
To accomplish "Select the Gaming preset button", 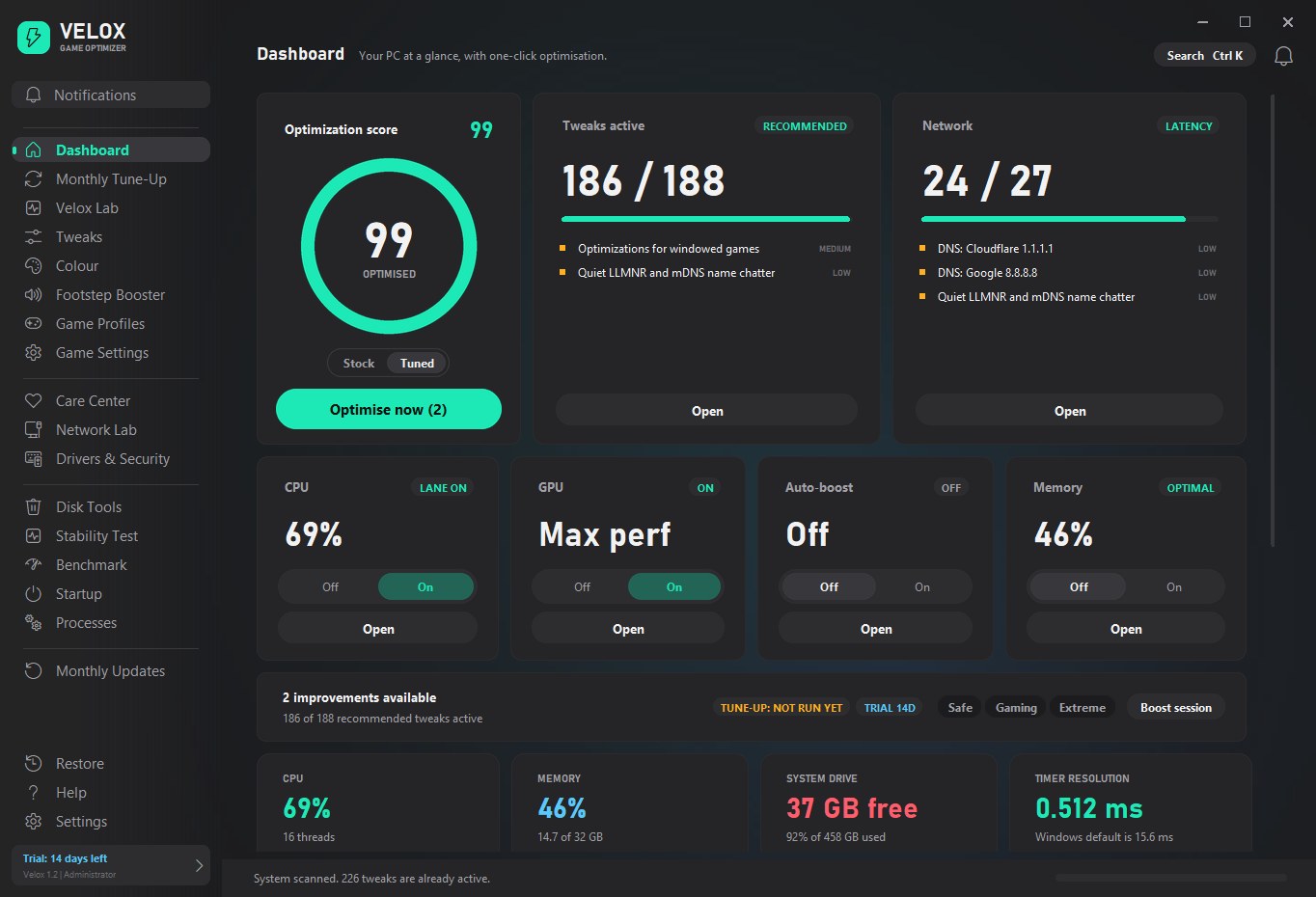I will pos(1016,708).
